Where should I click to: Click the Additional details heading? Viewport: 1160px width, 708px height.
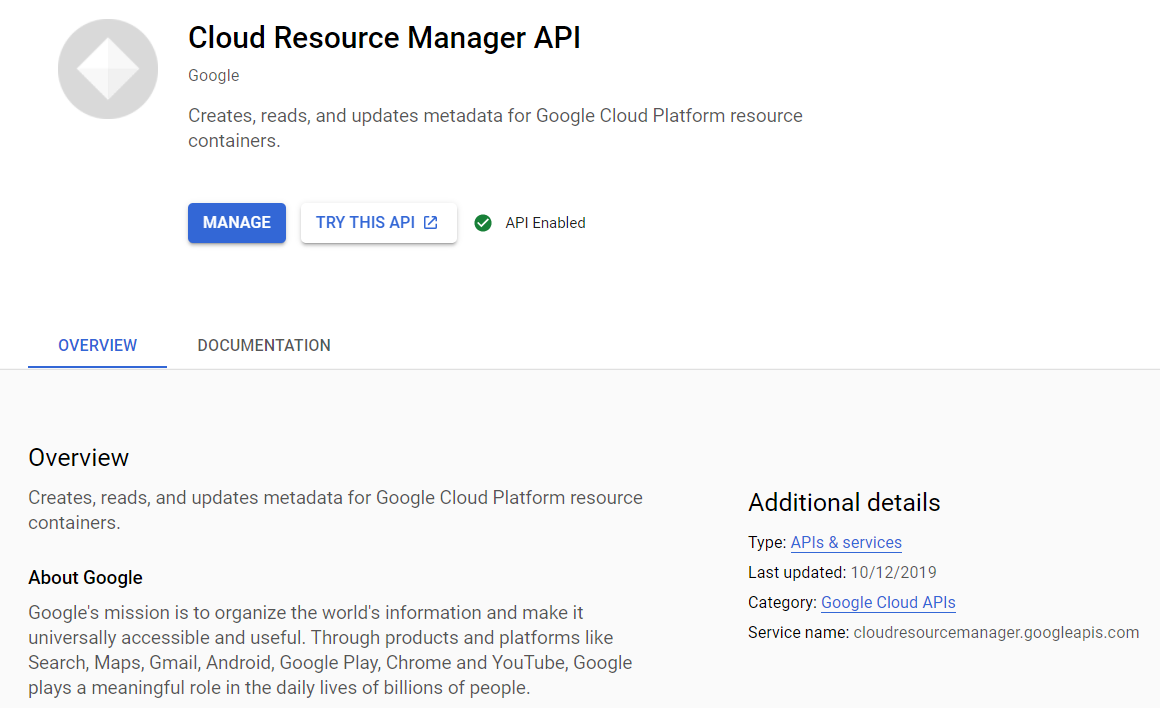click(x=844, y=503)
